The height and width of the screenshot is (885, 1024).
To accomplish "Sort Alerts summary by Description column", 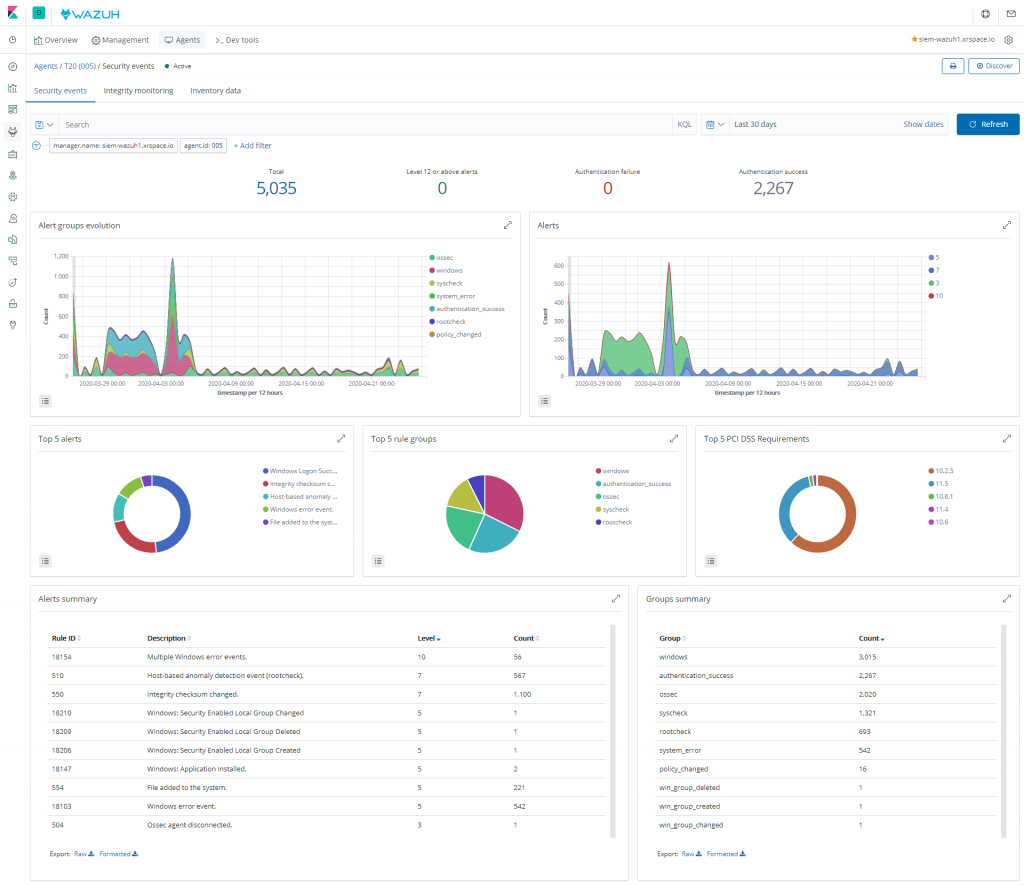I will [x=168, y=639].
